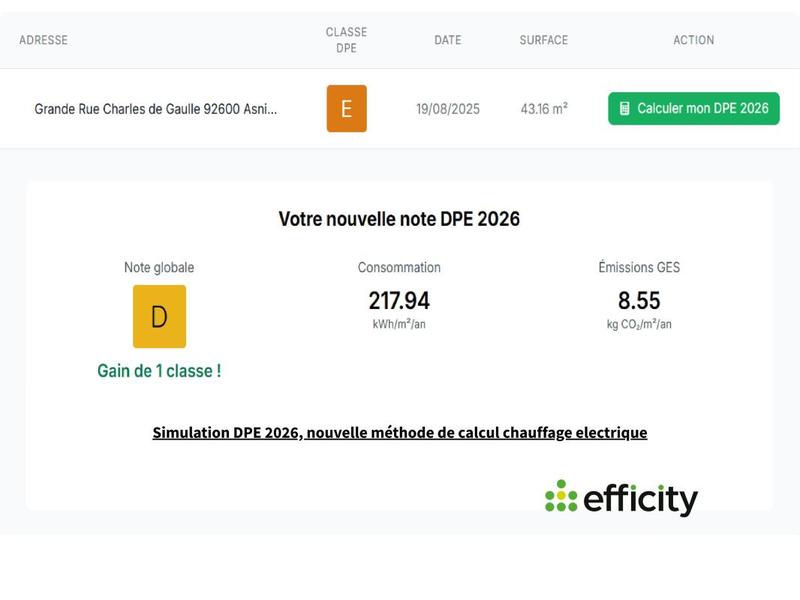Image resolution: width=800 pixels, height=600 pixels.
Task: Click the 43.16 m² surface value
Action: pos(544,108)
